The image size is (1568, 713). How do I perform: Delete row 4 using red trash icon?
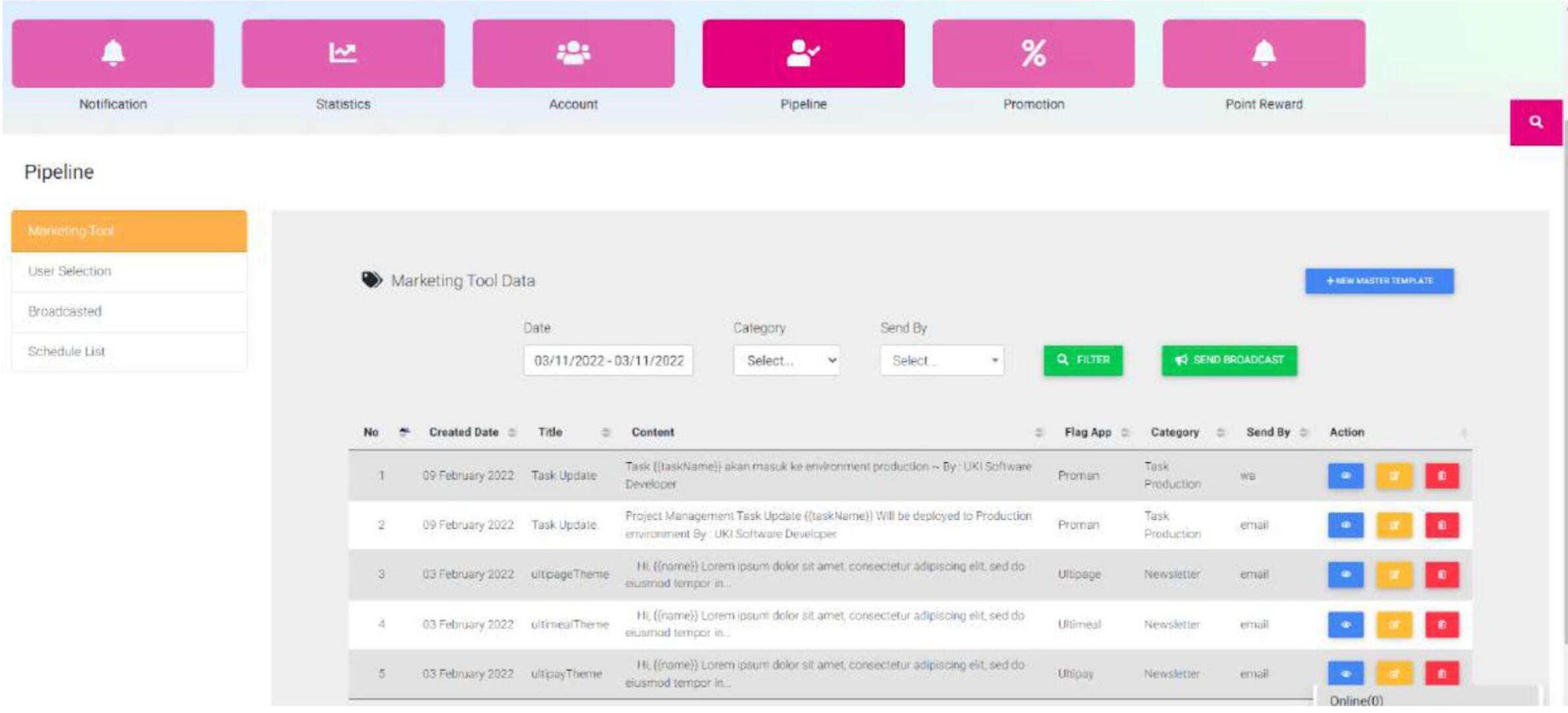(x=1442, y=624)
